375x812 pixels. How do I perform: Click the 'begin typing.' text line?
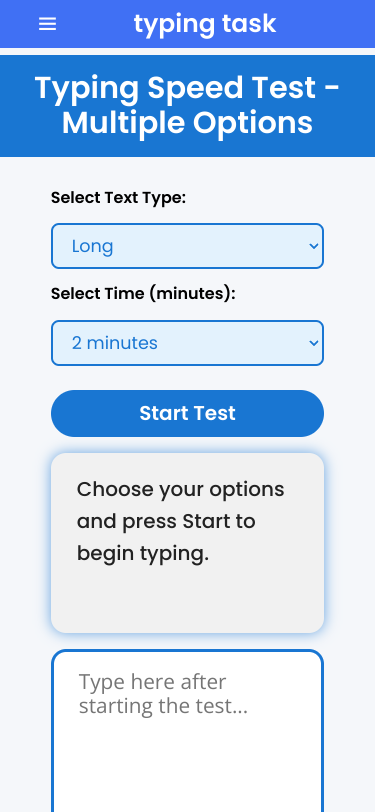click(143, 554)
